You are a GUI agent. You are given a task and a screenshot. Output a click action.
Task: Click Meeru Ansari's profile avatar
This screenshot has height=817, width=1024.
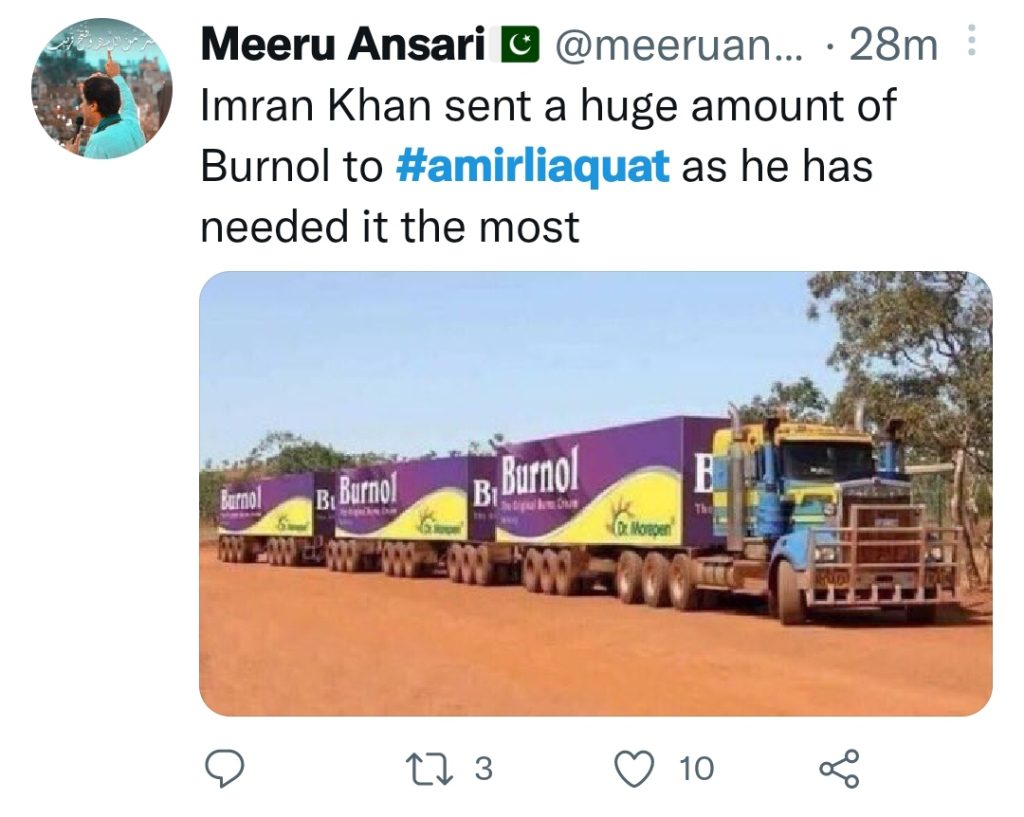coord(102,88)
